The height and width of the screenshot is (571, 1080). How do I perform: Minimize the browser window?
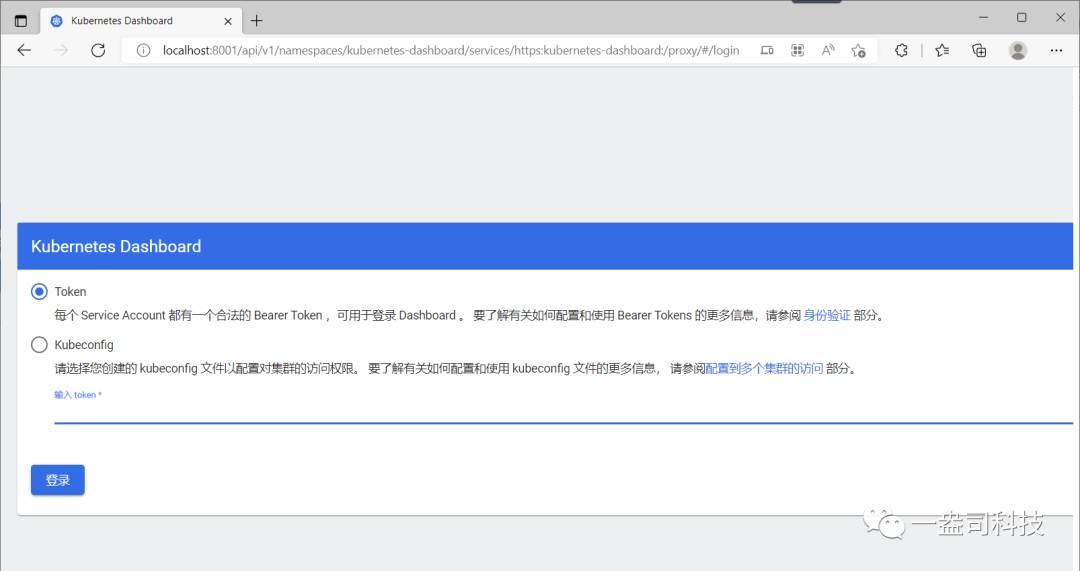[x=984, y=17]
